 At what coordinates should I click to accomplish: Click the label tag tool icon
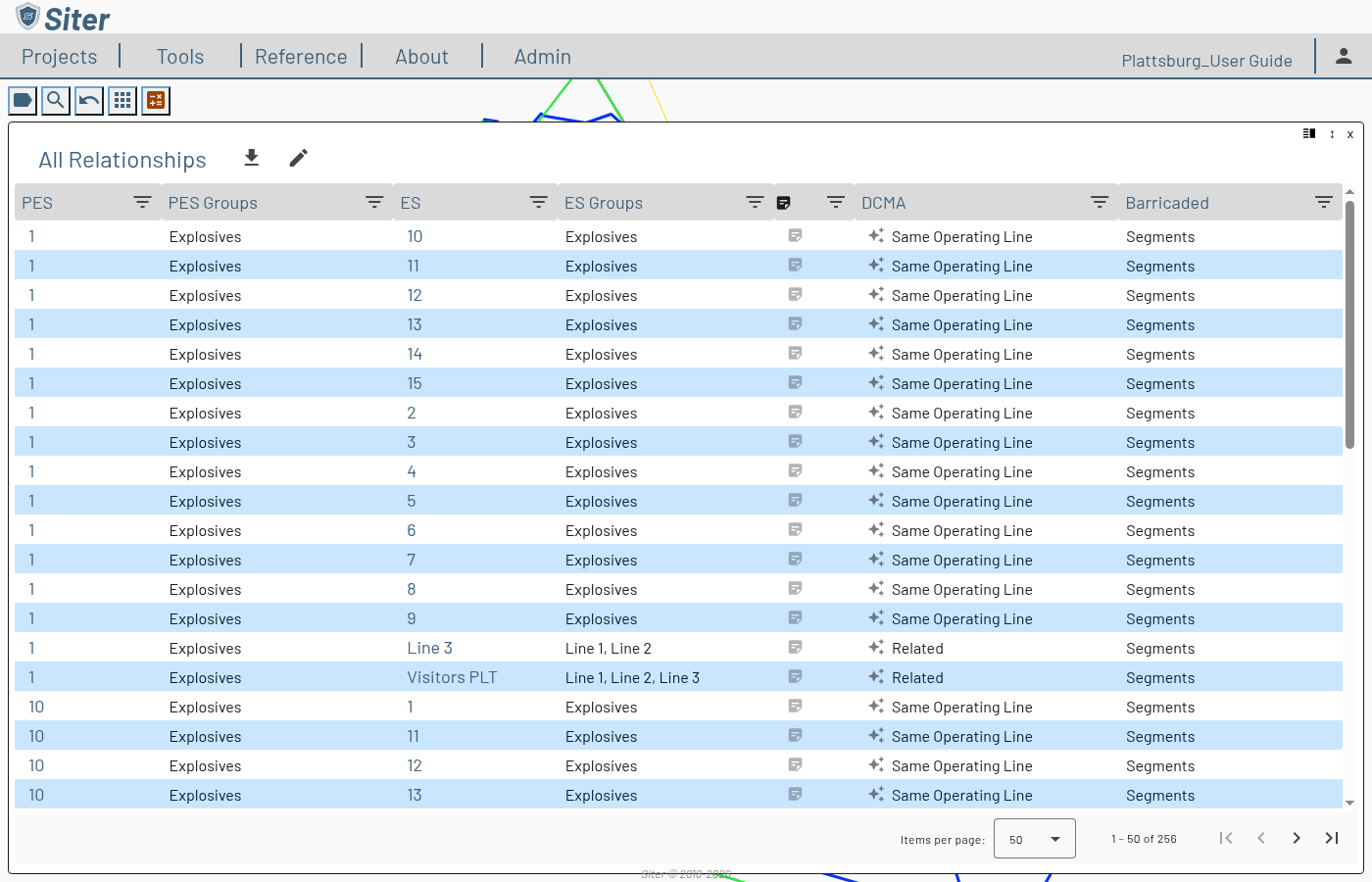23,100
